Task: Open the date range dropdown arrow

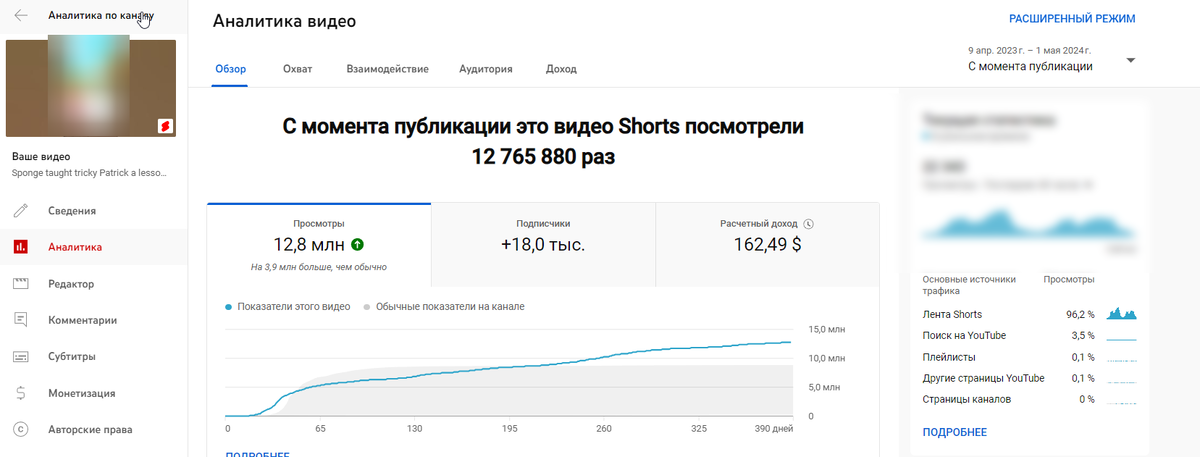Action: 1131,61
